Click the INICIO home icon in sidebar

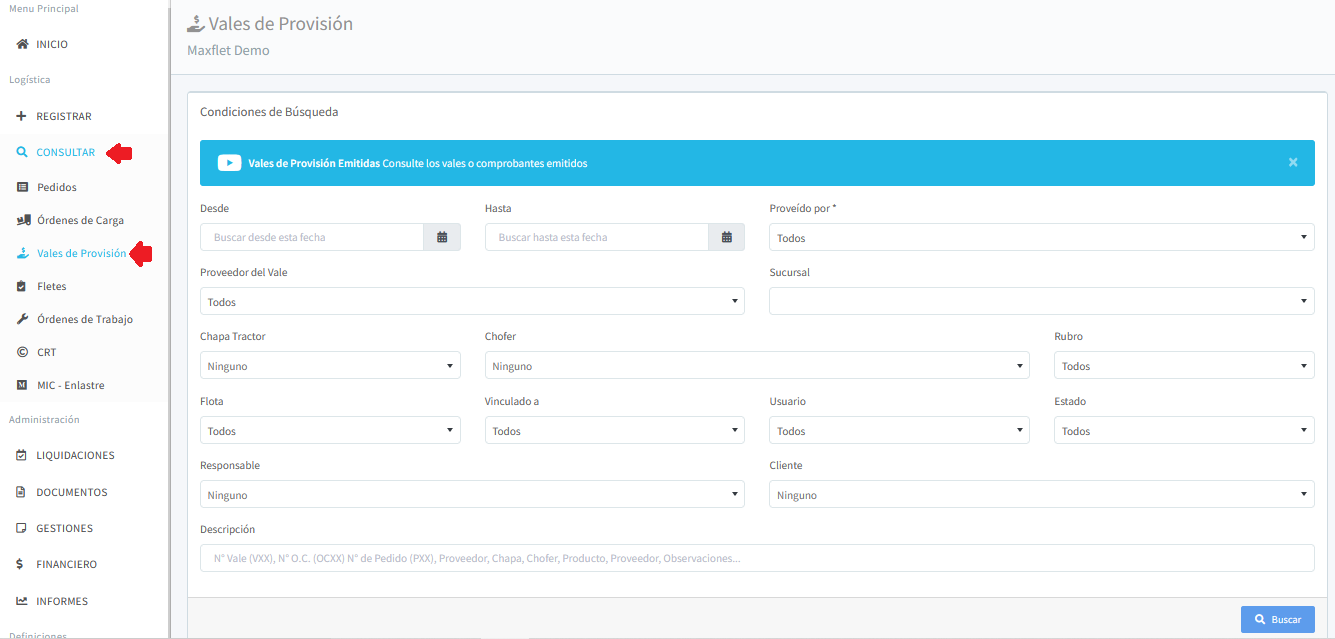[x=22, y=45]
